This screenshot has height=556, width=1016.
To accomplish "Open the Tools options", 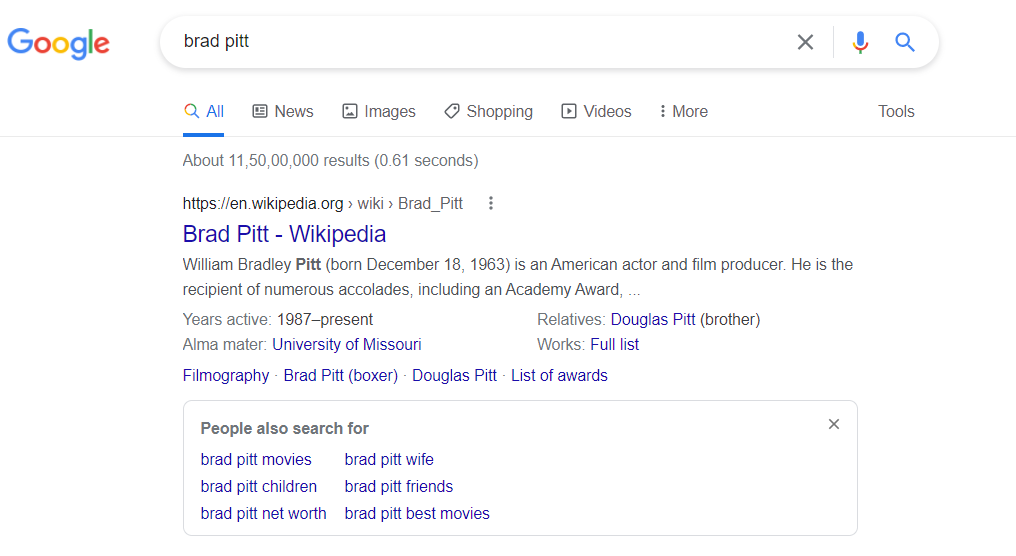I will coord(896,111).
